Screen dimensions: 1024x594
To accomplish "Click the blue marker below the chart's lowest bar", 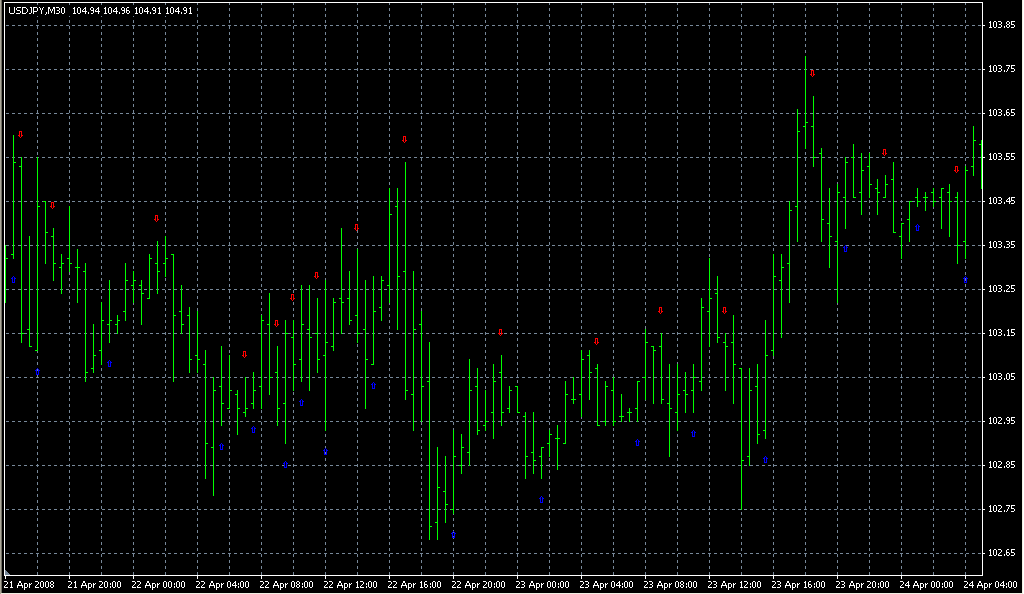I will pyautogui.click(x=453, y=535).
